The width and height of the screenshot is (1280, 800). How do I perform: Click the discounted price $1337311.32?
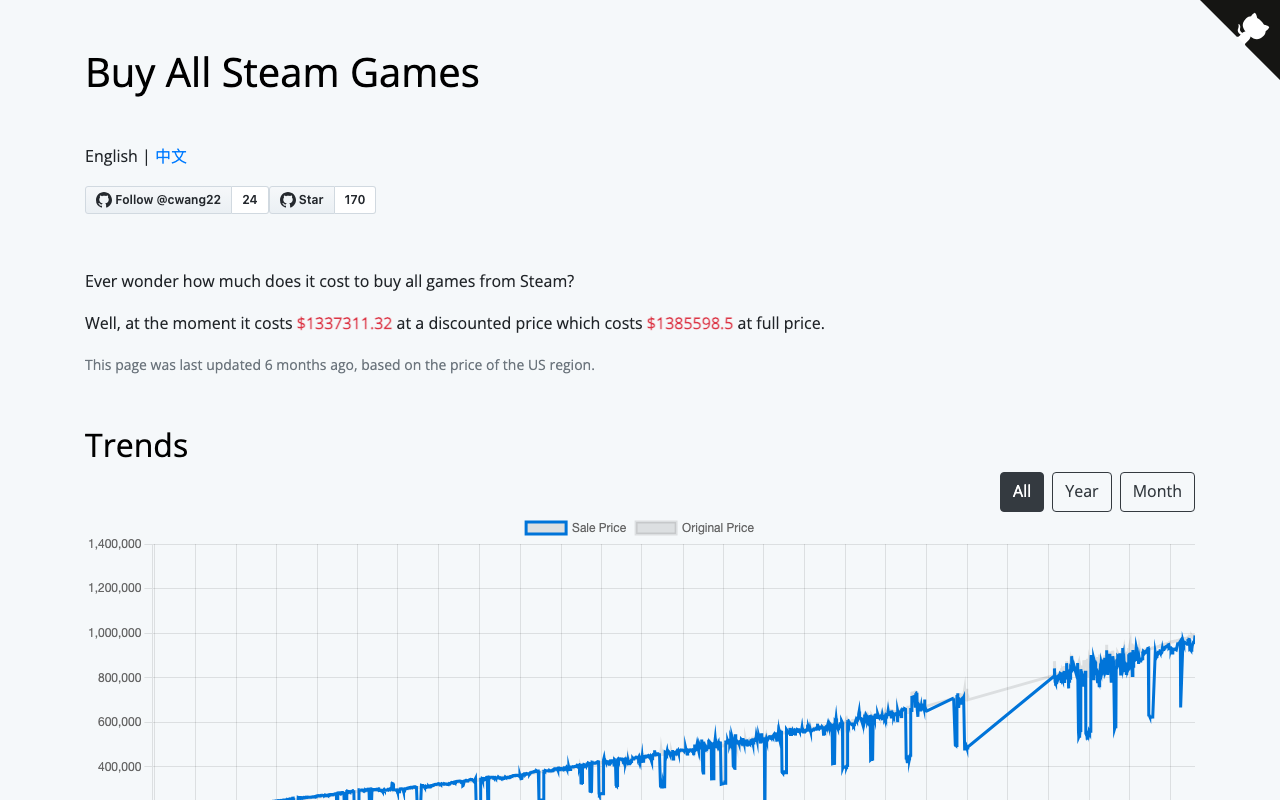(344, 323)
